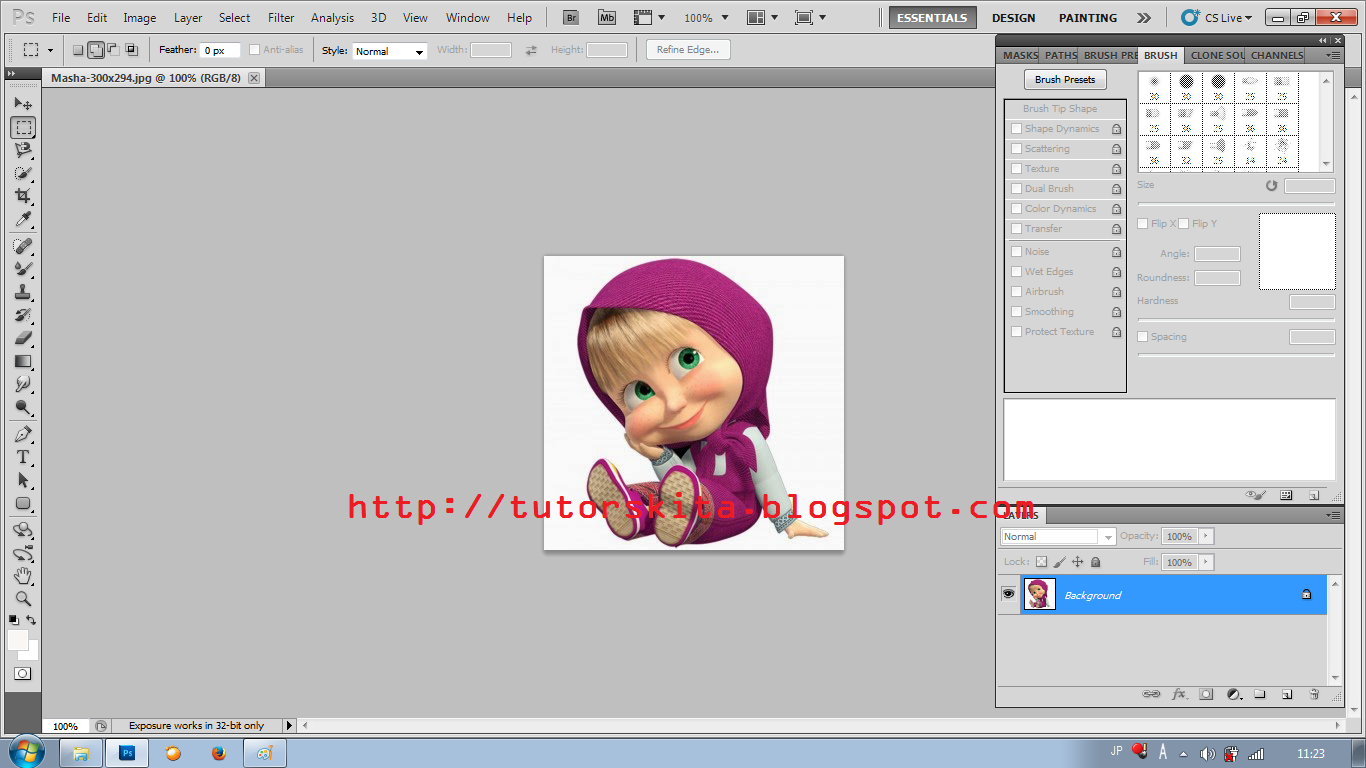Image resolution: width=1366 pixels, height=768 pixels.
Task: Click the Brush Presets button
Action: [1065, 80]
